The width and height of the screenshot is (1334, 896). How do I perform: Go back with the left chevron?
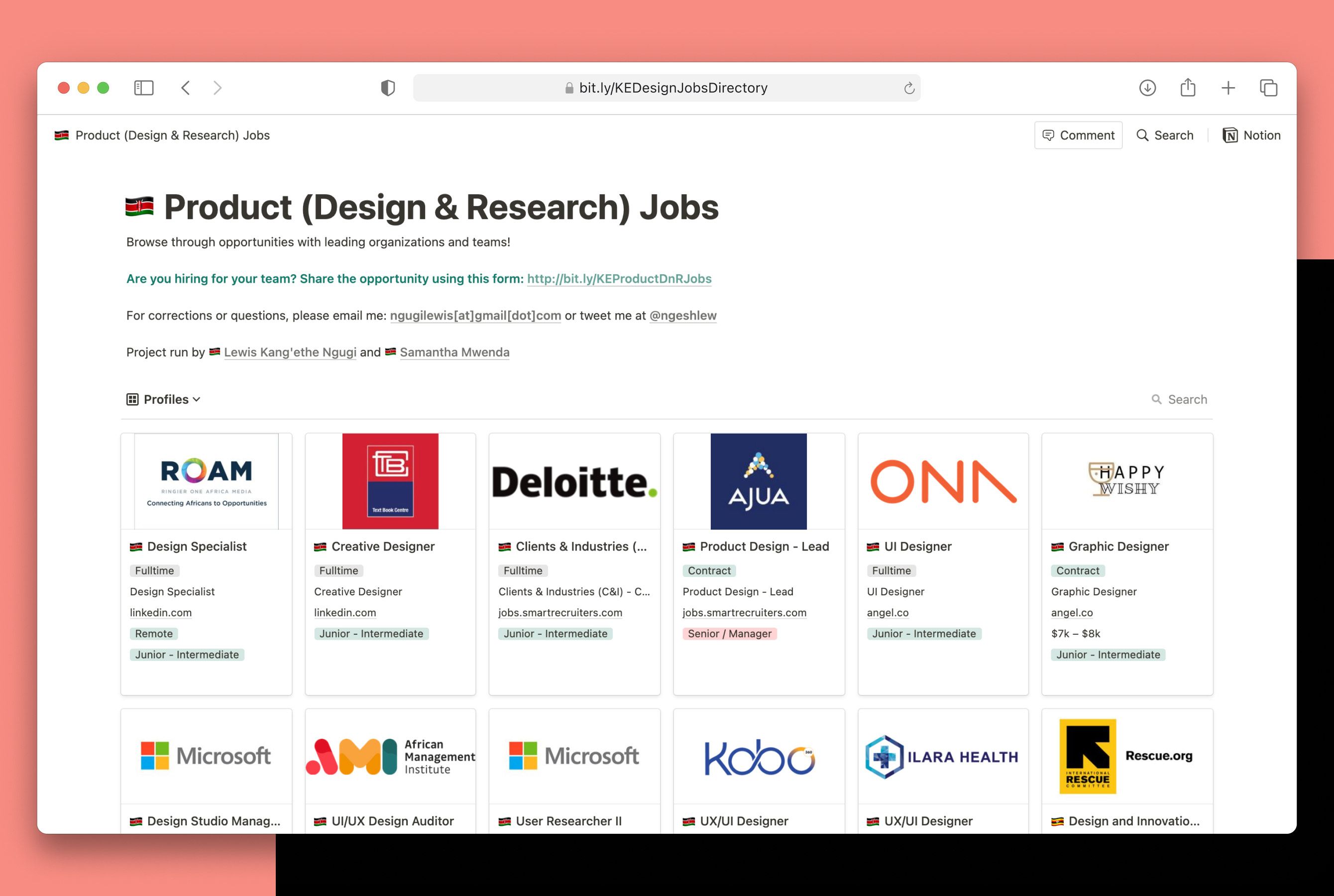click(x=186, y=88)
